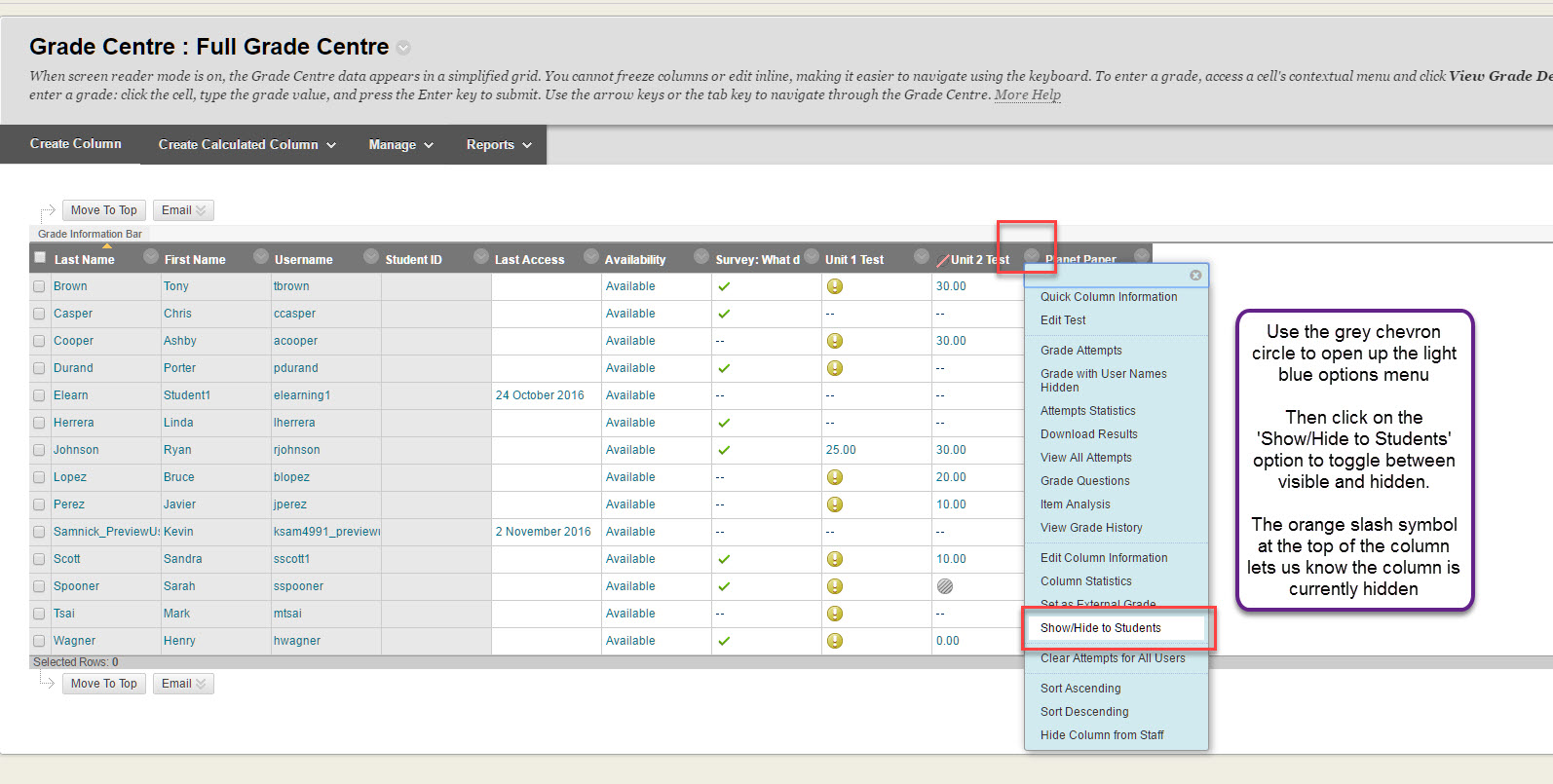
Task: Select Quick Column Information
Action: (x=1109, y=297)
